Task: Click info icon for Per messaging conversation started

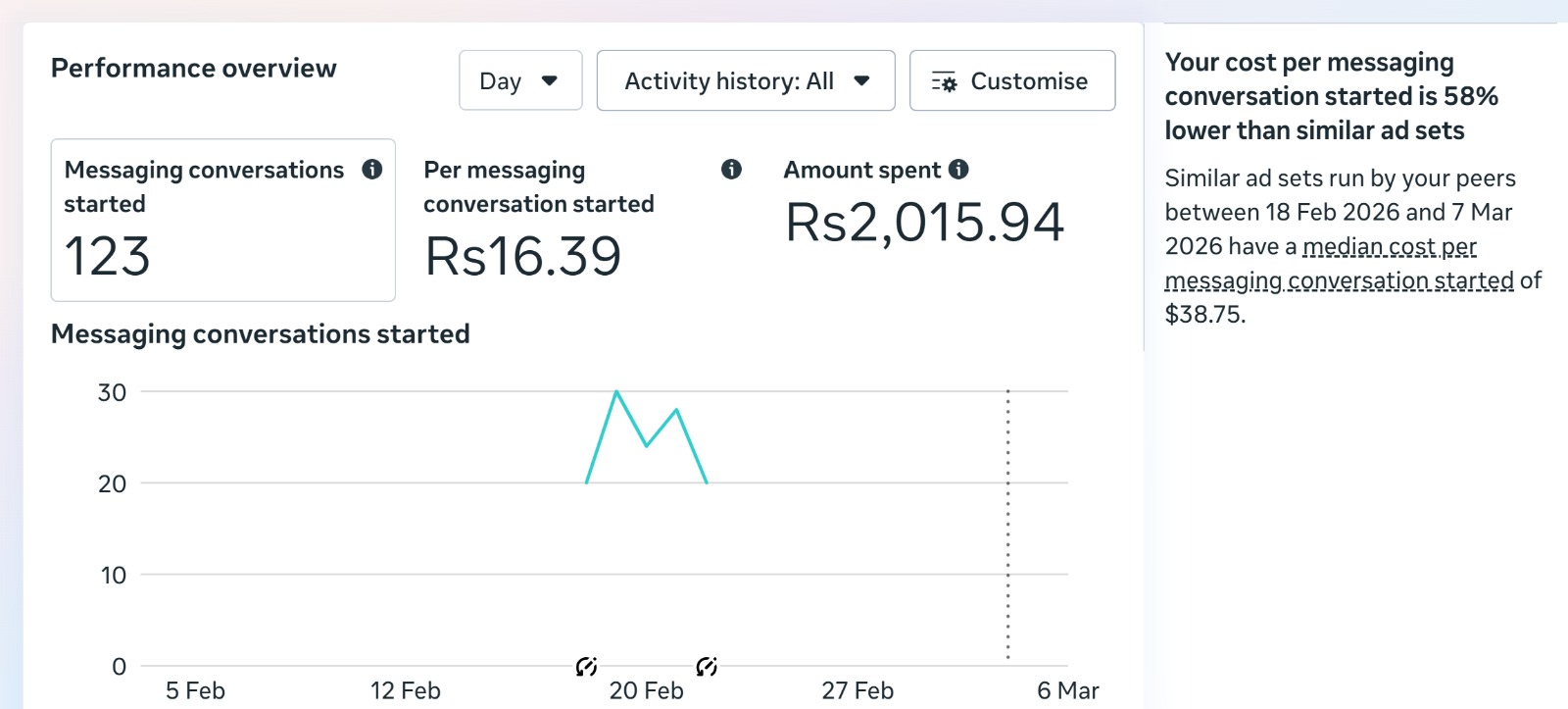Action: (731, 170)
